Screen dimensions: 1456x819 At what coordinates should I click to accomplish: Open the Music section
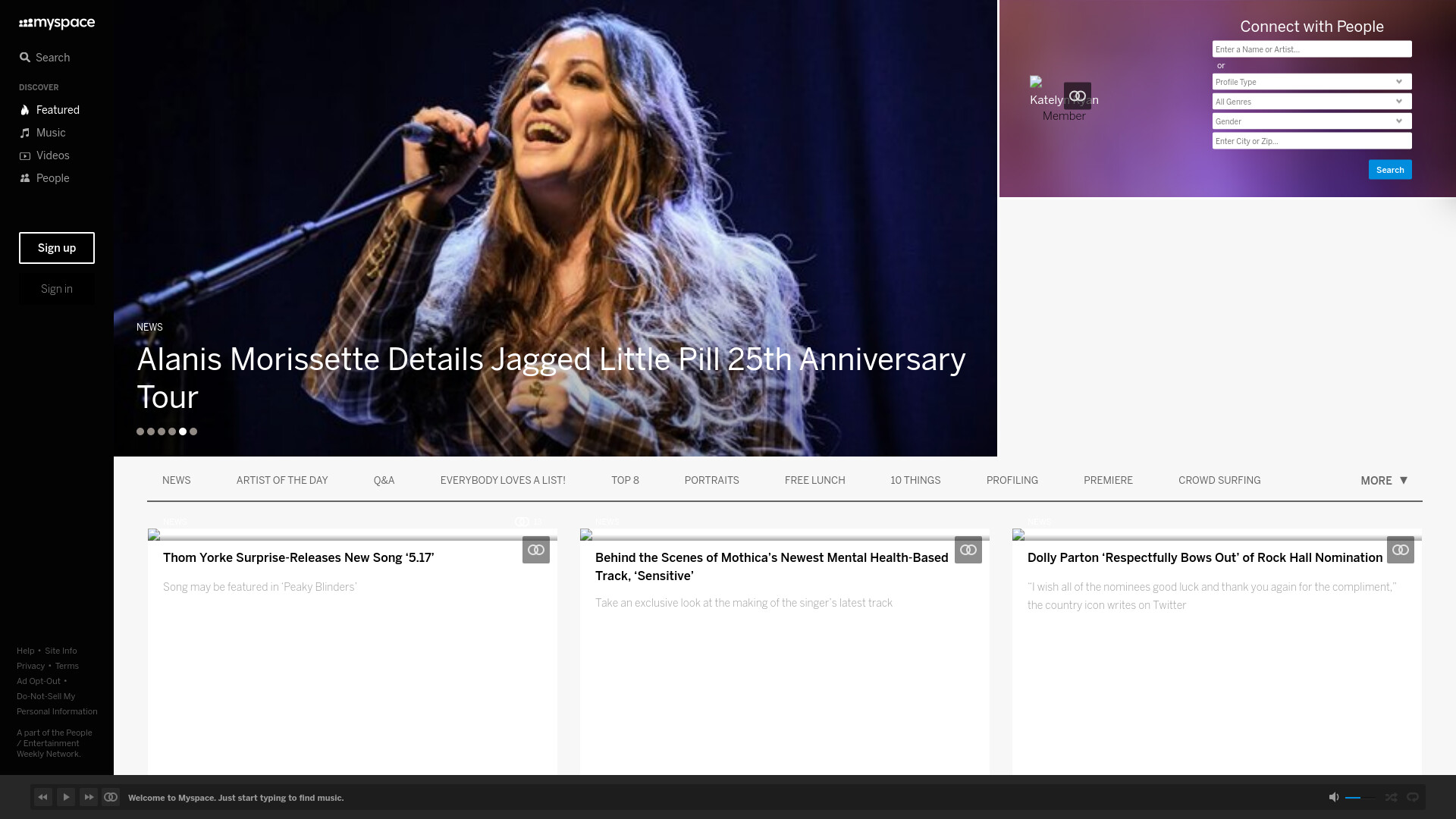click(x=42, y=133)
